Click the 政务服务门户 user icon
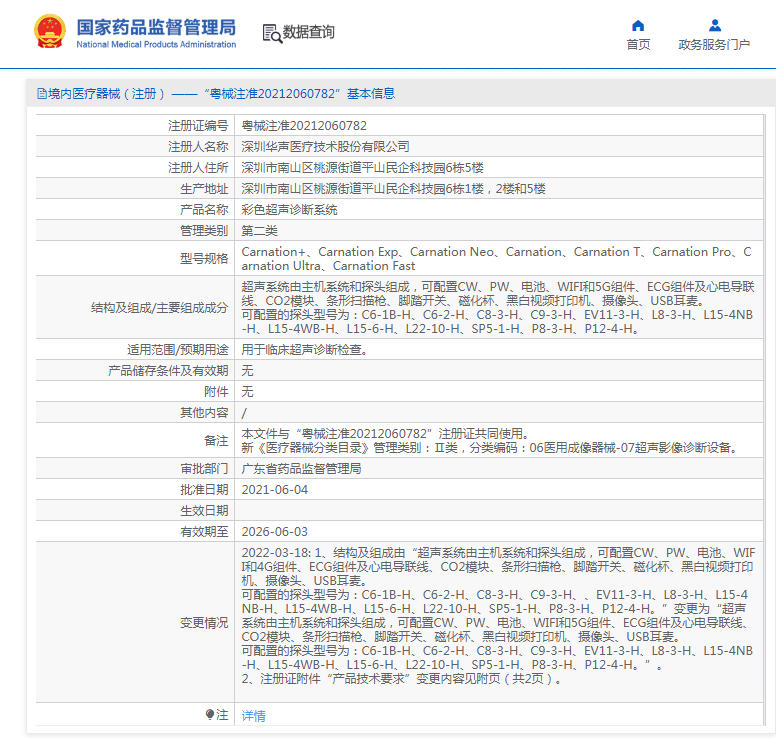Screen dimensions: 776x738 coord(715,25)
